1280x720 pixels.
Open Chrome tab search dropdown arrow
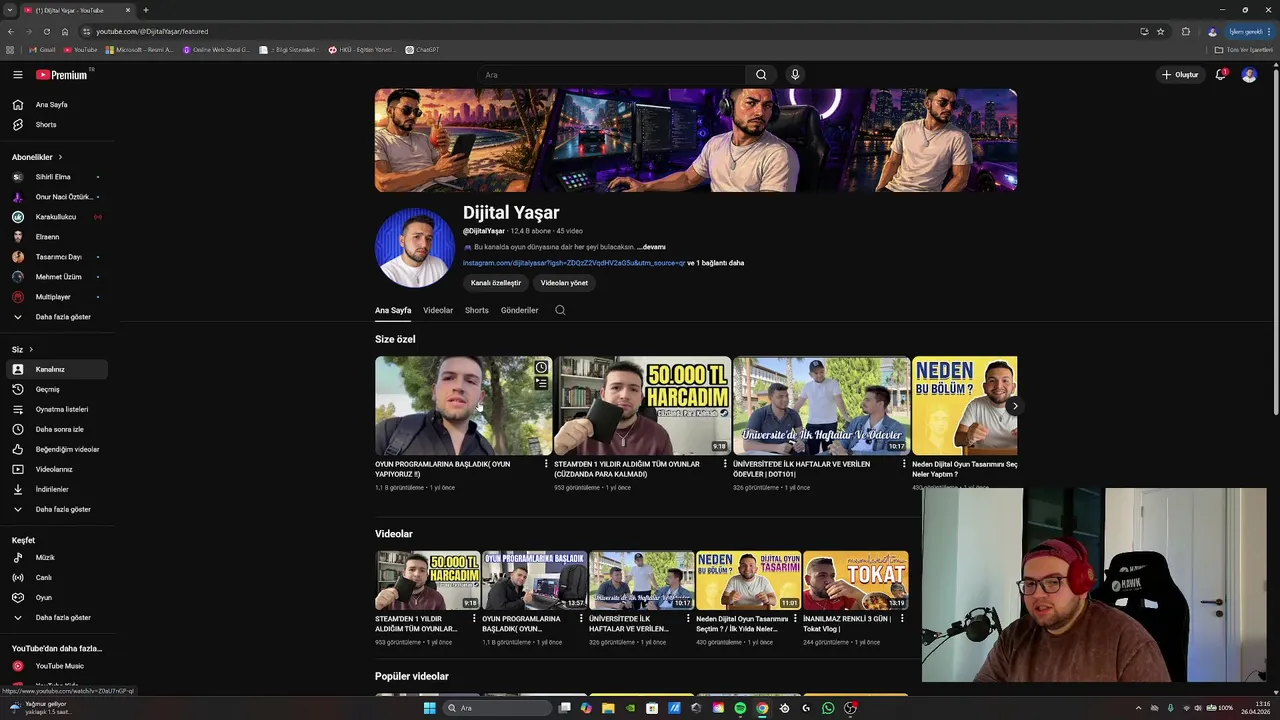[x=10, y=10]
